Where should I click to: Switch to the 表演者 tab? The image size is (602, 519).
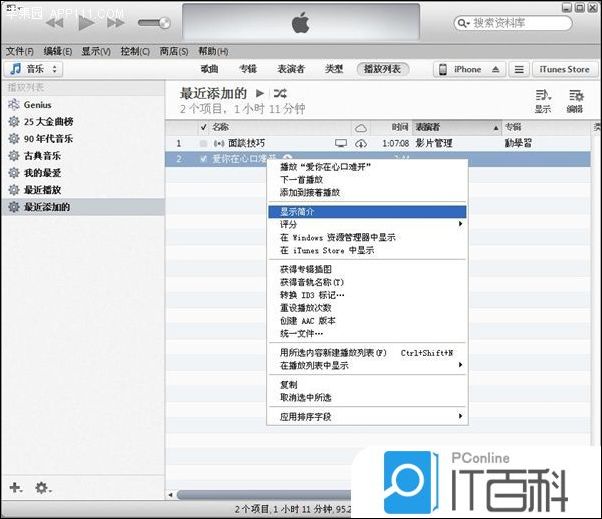pos(291,69)
